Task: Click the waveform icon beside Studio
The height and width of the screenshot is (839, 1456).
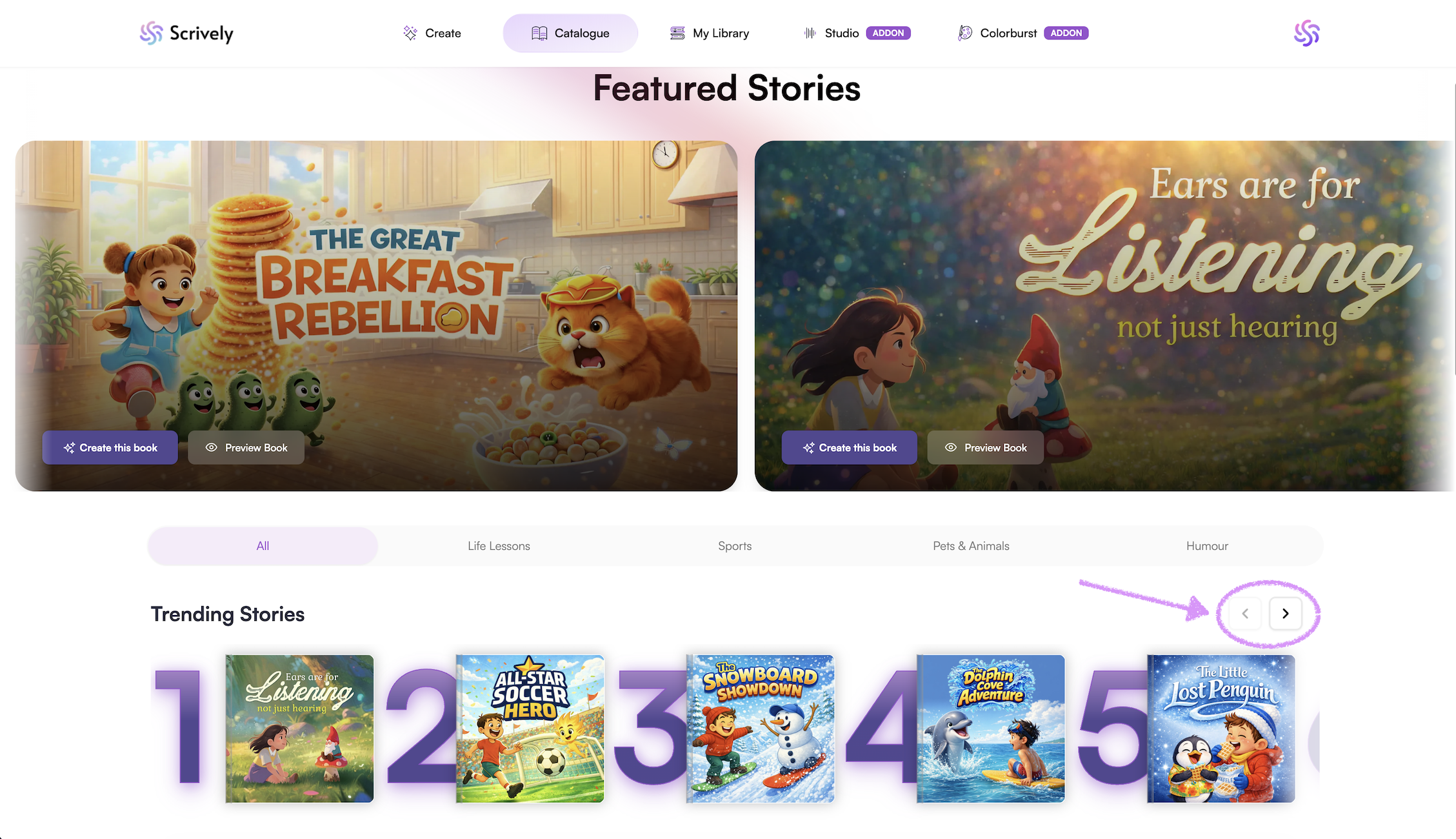Action: [x=810, y=33]
